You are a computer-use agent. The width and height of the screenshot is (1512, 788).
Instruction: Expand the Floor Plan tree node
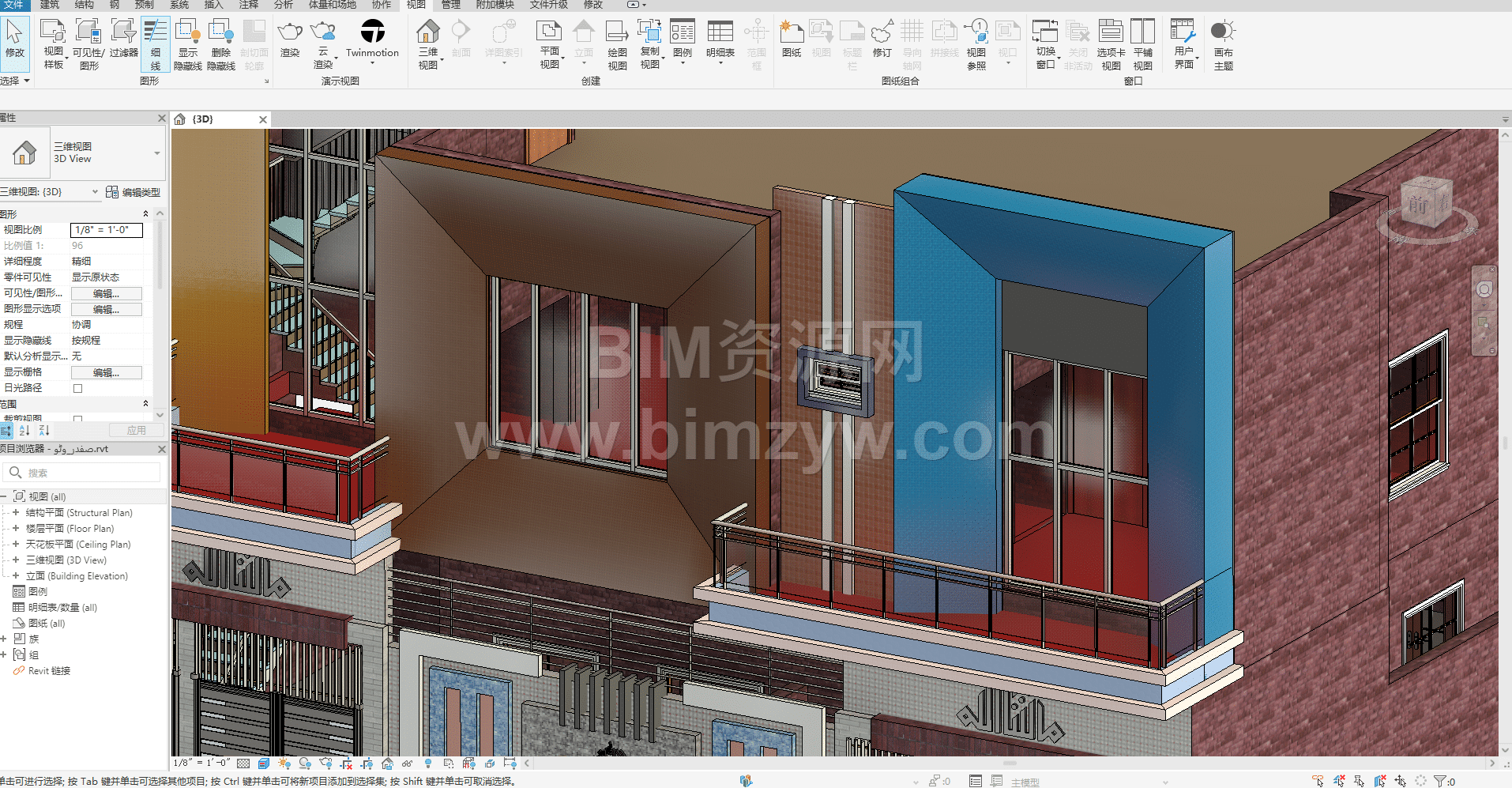coord(16,528)
